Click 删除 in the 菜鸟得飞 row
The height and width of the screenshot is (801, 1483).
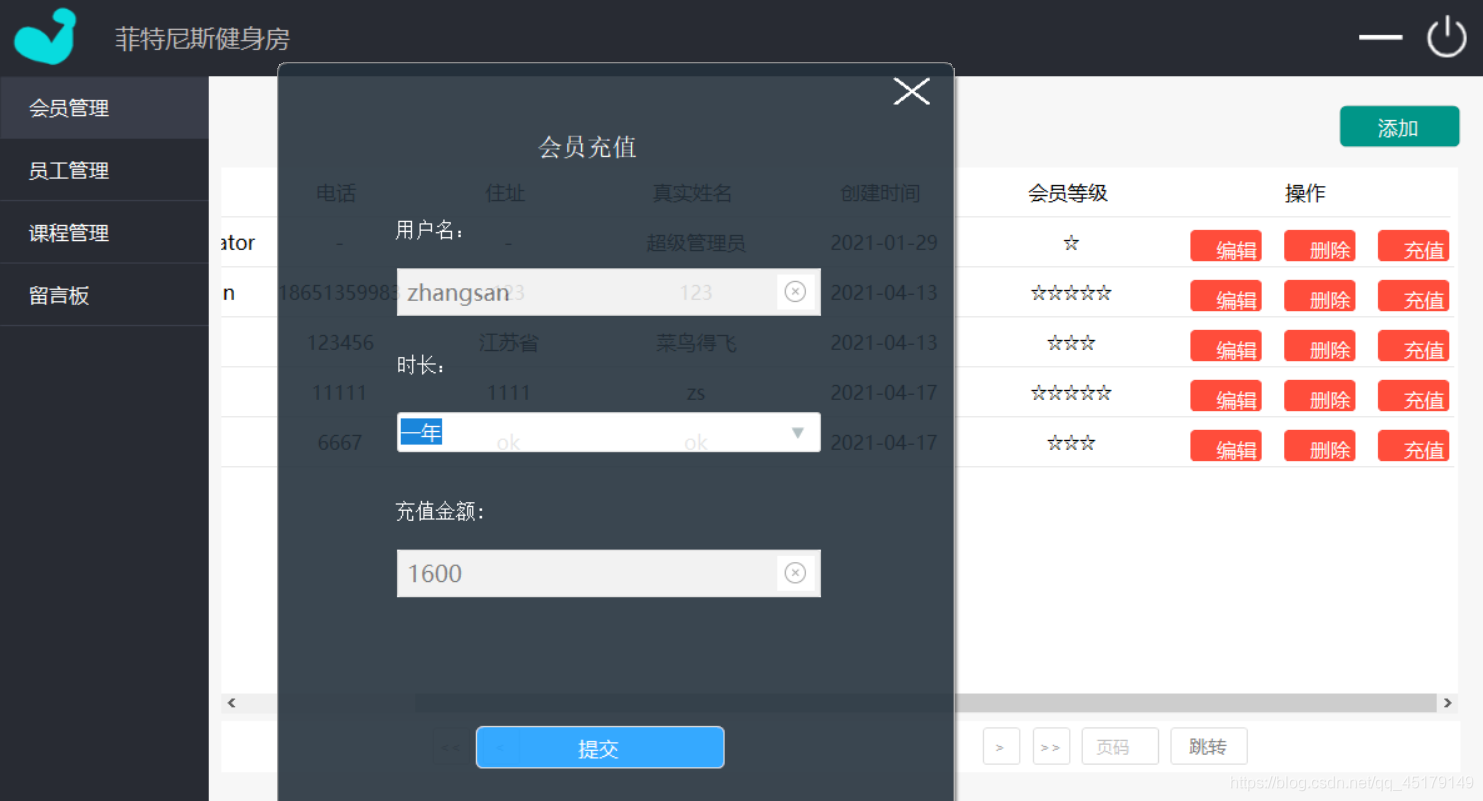1320,347
